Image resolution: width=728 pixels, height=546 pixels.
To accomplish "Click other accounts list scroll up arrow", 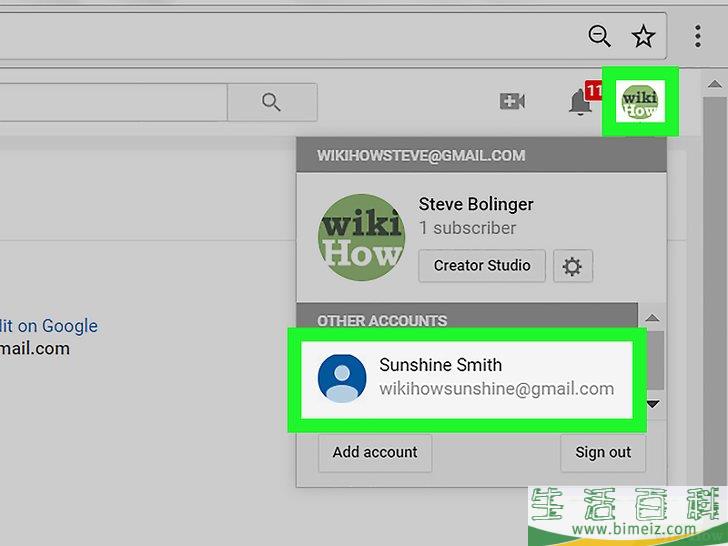I will [x=652, y=318].
